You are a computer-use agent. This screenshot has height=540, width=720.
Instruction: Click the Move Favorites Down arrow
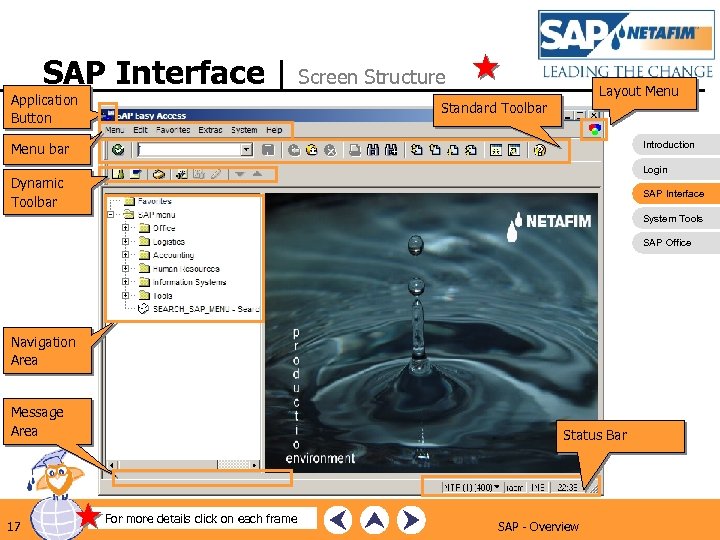[x=240, y=174]
